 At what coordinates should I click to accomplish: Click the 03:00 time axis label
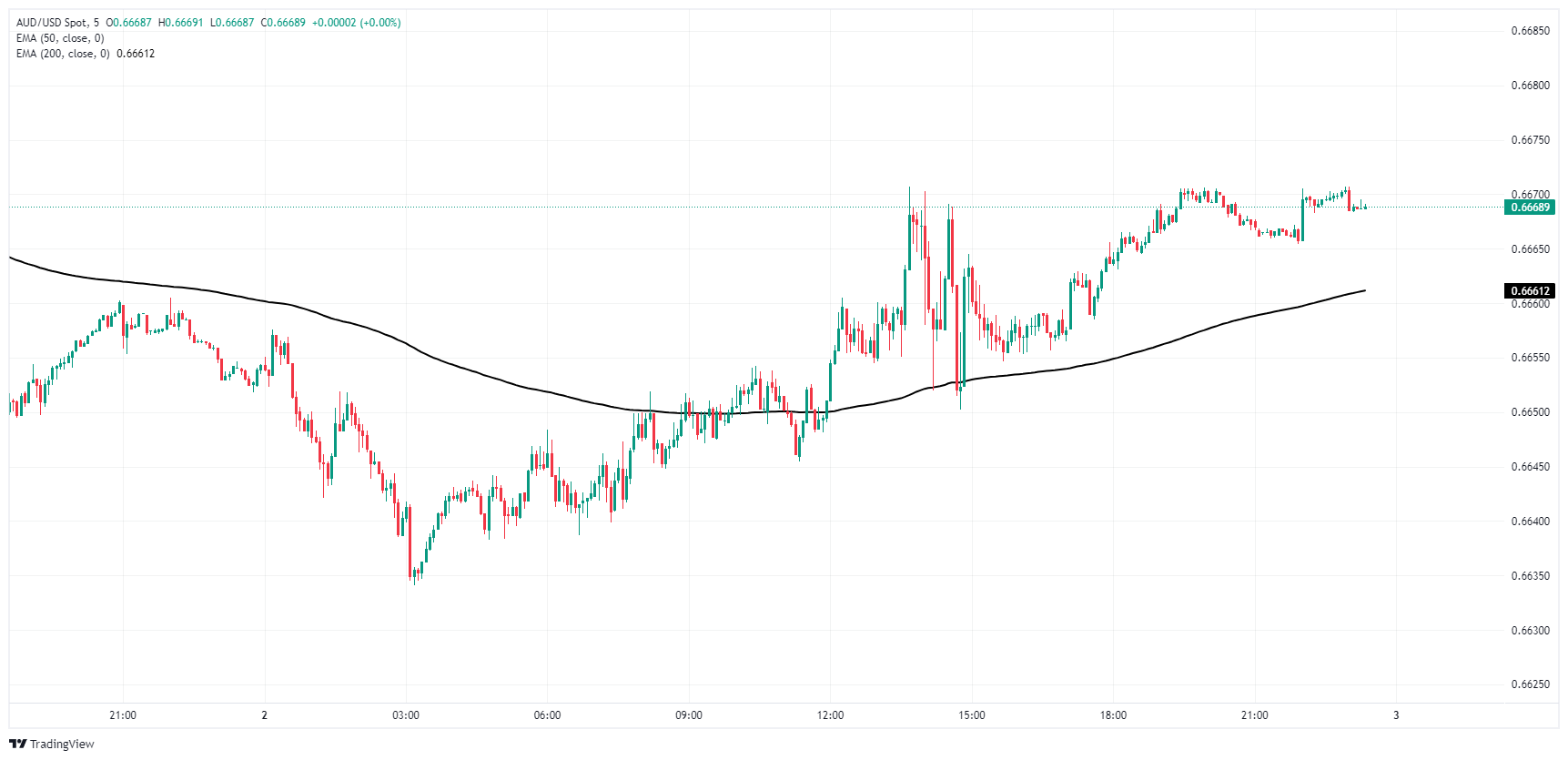click(406, 715)
